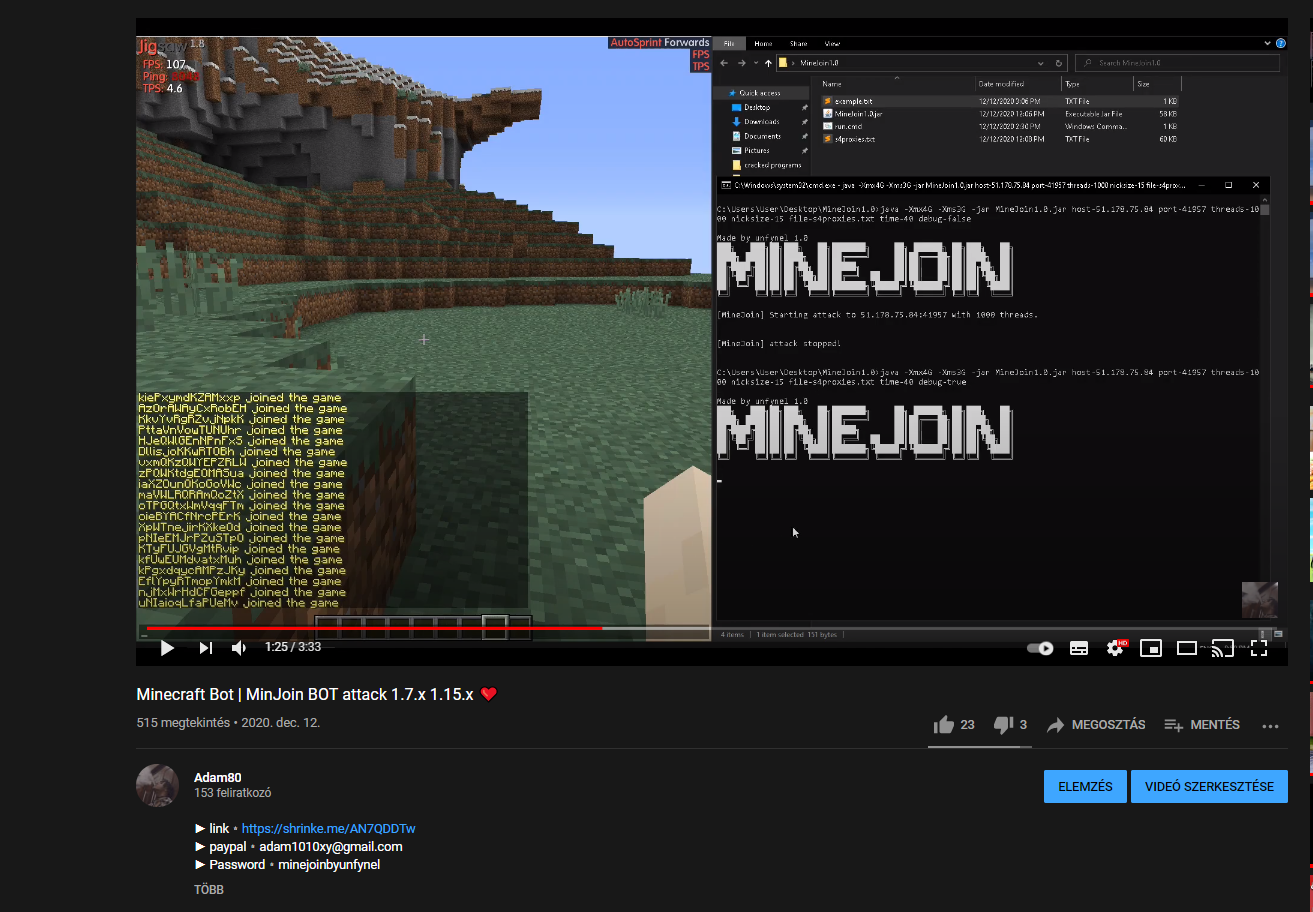Open the Share tab in recorded Explorer
This screenshot has width=1313, height=912.
798,44
